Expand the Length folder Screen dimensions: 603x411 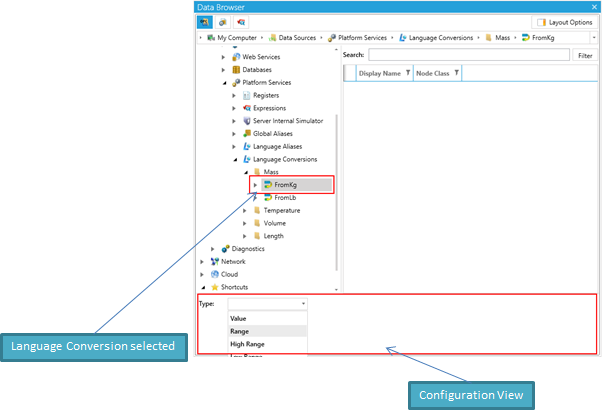pyautogui.click(x=245, y=236)
